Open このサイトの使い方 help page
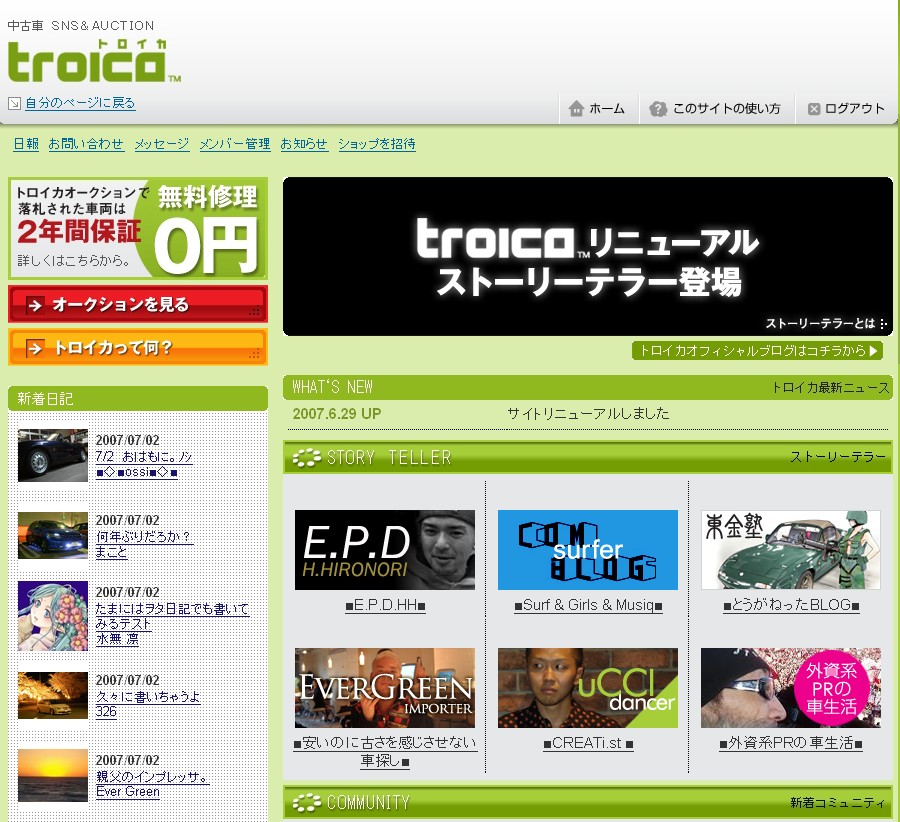900x822 pixels. tap(726, 108)
